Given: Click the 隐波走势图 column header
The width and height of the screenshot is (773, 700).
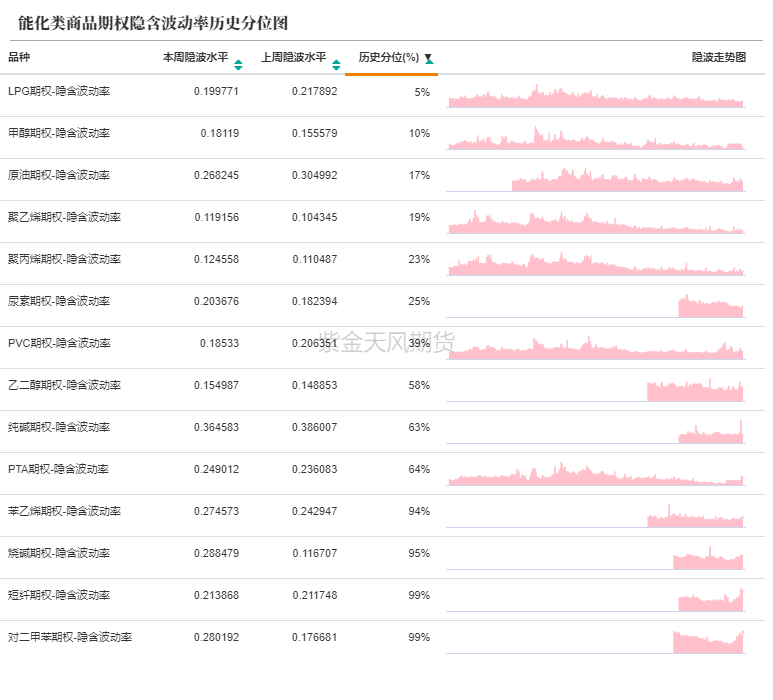Looking at the screenshot, I should point(719,57).
